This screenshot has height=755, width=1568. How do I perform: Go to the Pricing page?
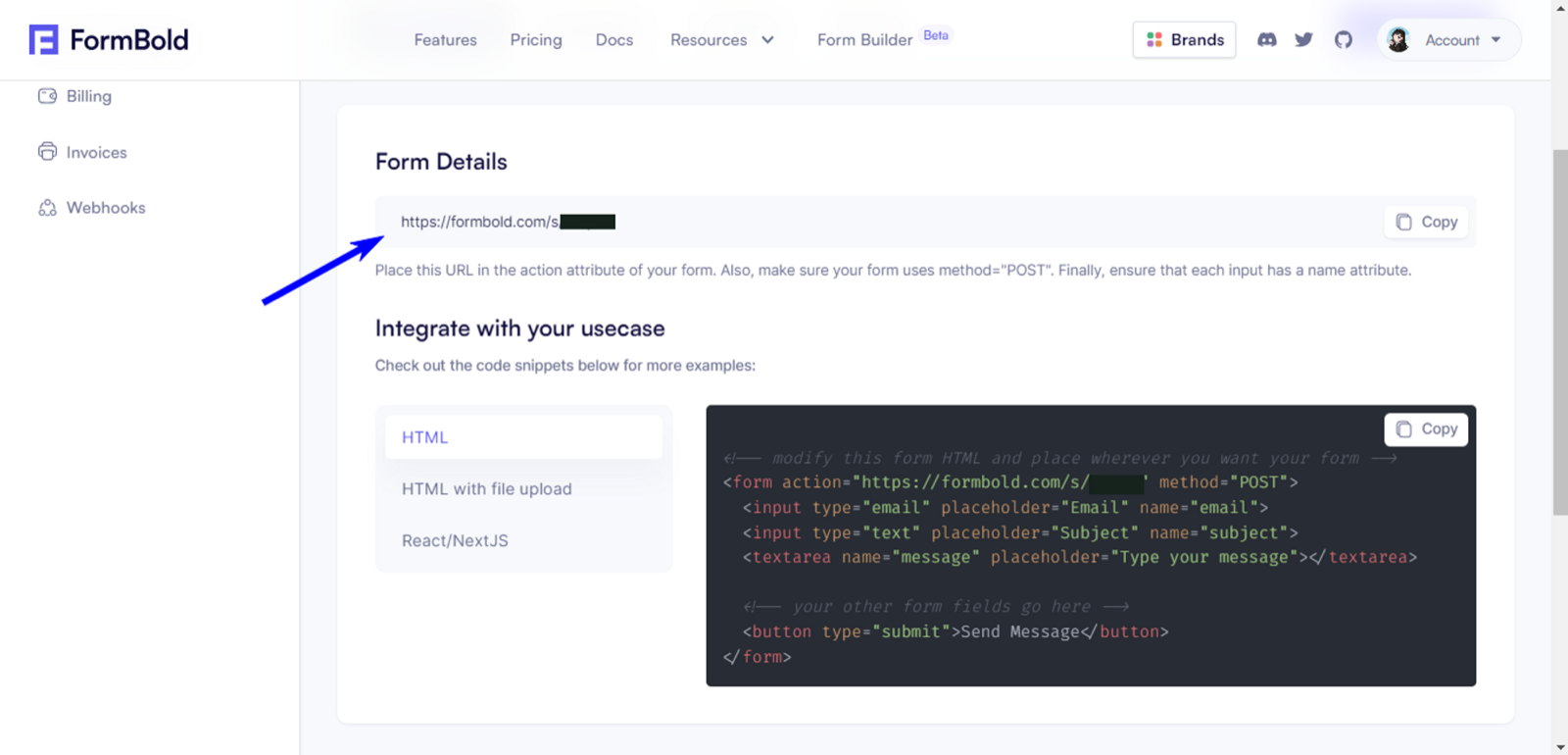tap(536, 40)
